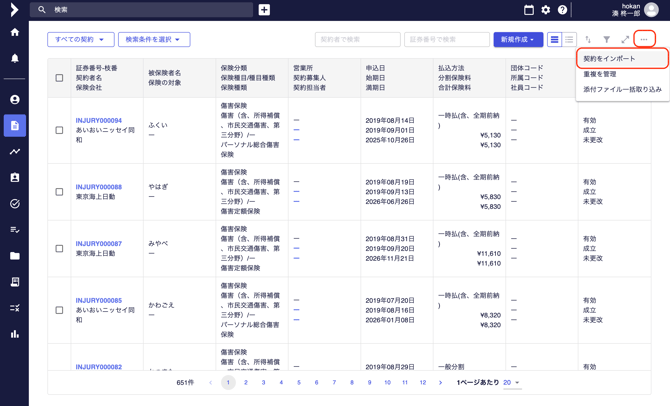Choose 重複を管理 from menu
Viewport: 670px width, 406px height.
click(x=600, y=74)
